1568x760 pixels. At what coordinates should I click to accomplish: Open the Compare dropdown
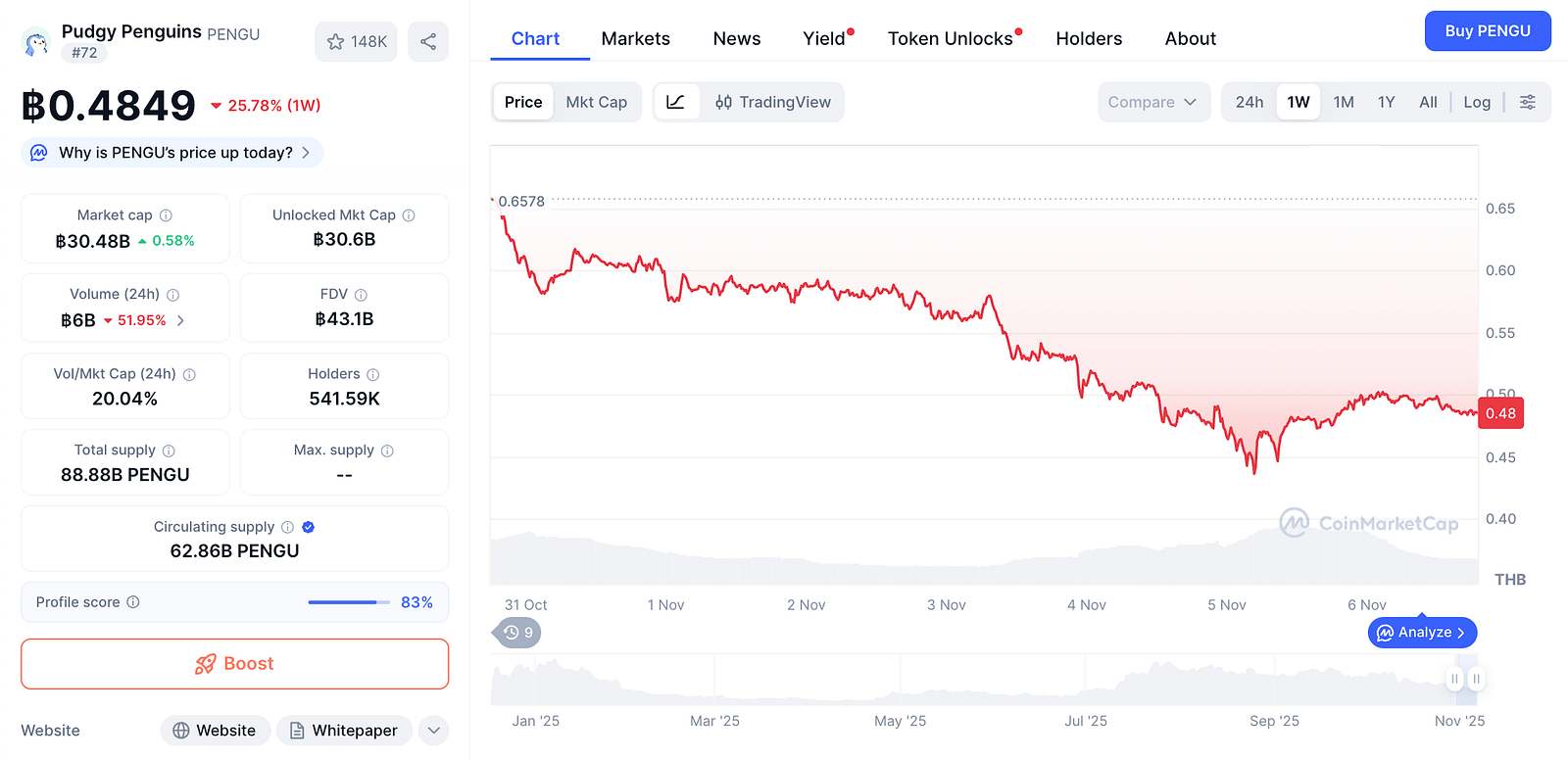(1153, 102)
